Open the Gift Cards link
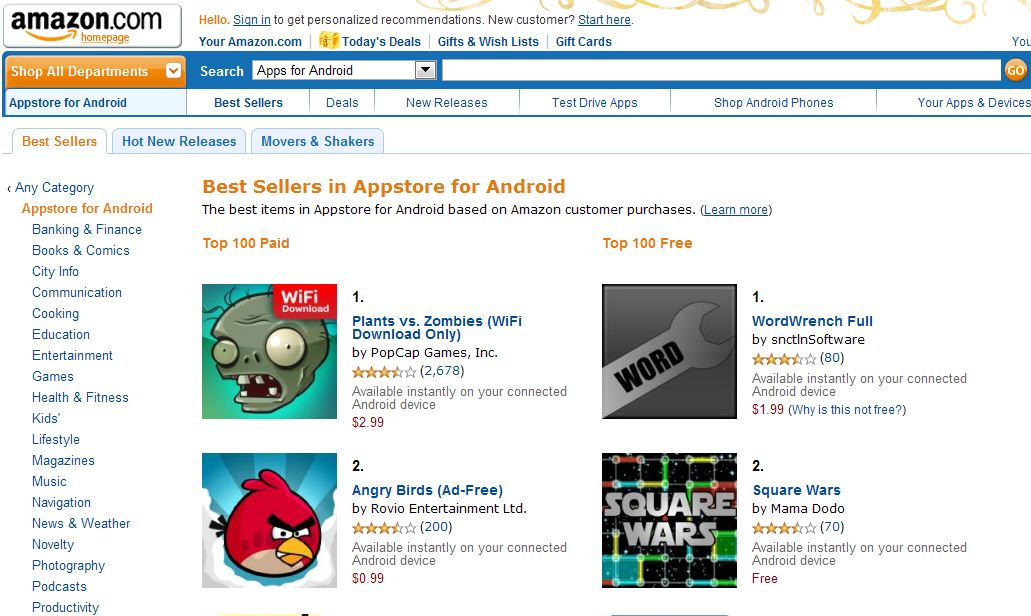This screenshot has height=616, width=1031. [583, 41]
